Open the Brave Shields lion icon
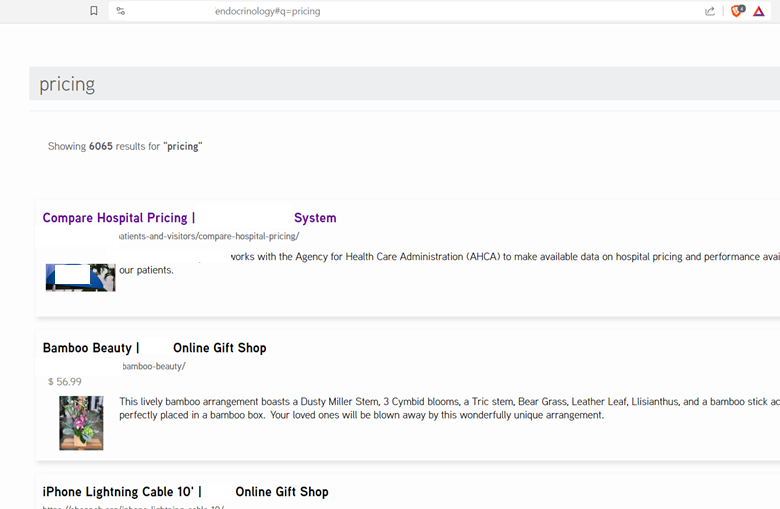 (737, 11)
